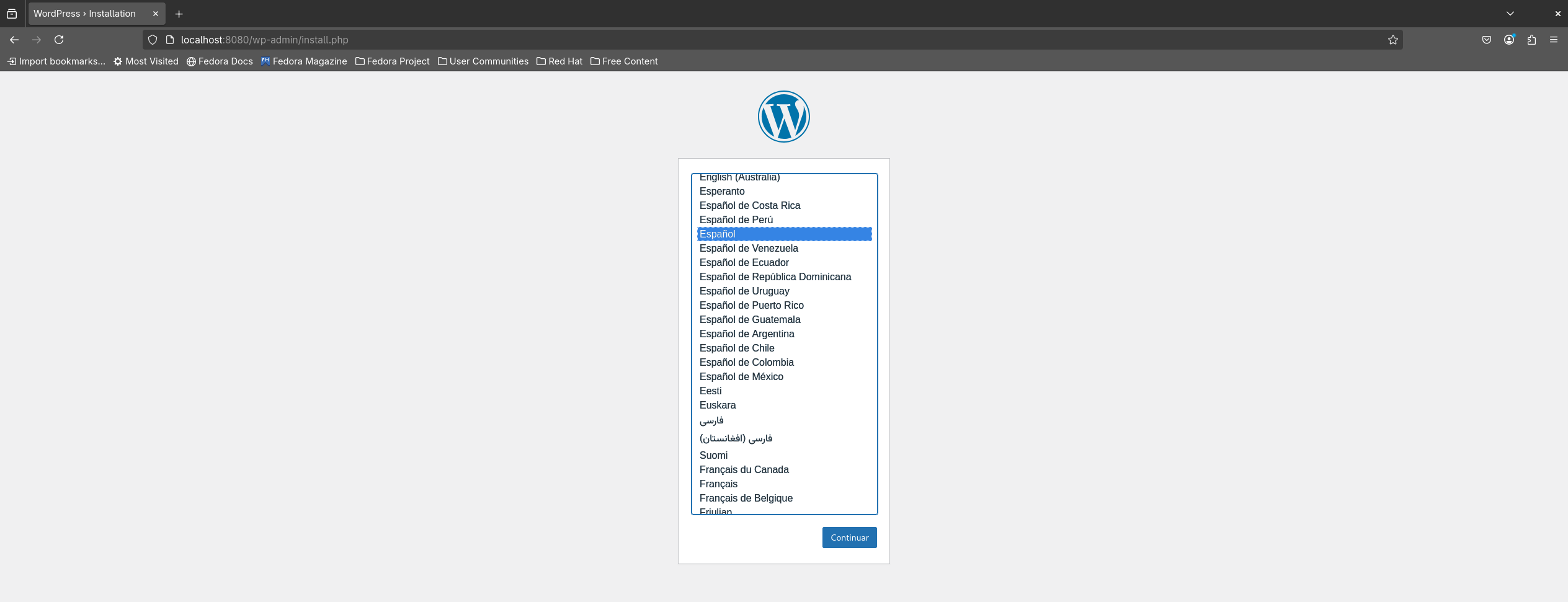Click the Continuar button
Image resolution: width=1568 pixels, height=602 pixels.
coord(849,538)
